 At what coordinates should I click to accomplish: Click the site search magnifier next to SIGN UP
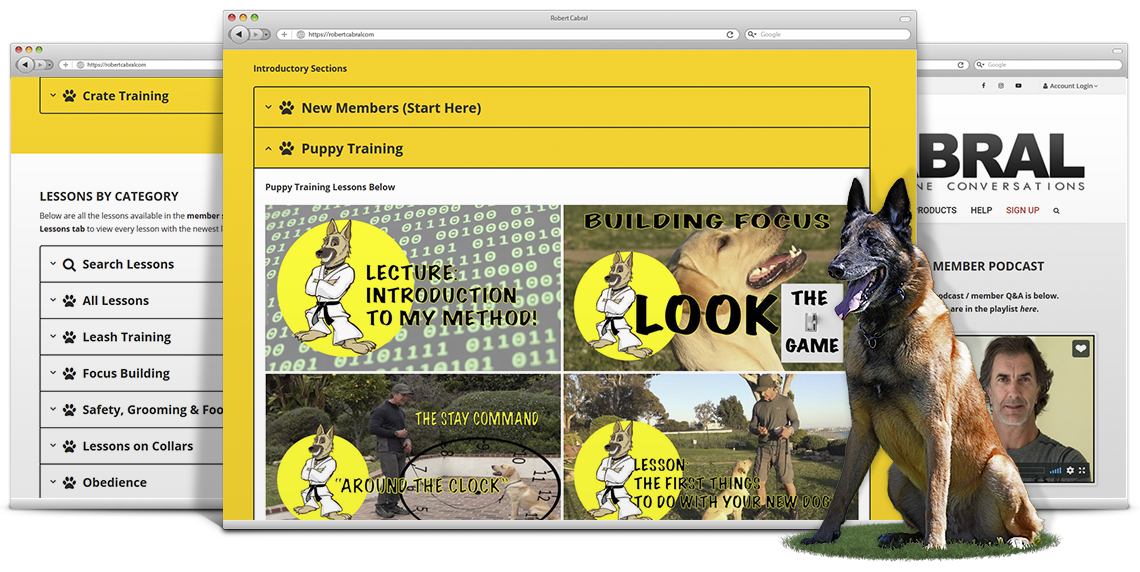pyautogui.click(x=1056, y=211)
